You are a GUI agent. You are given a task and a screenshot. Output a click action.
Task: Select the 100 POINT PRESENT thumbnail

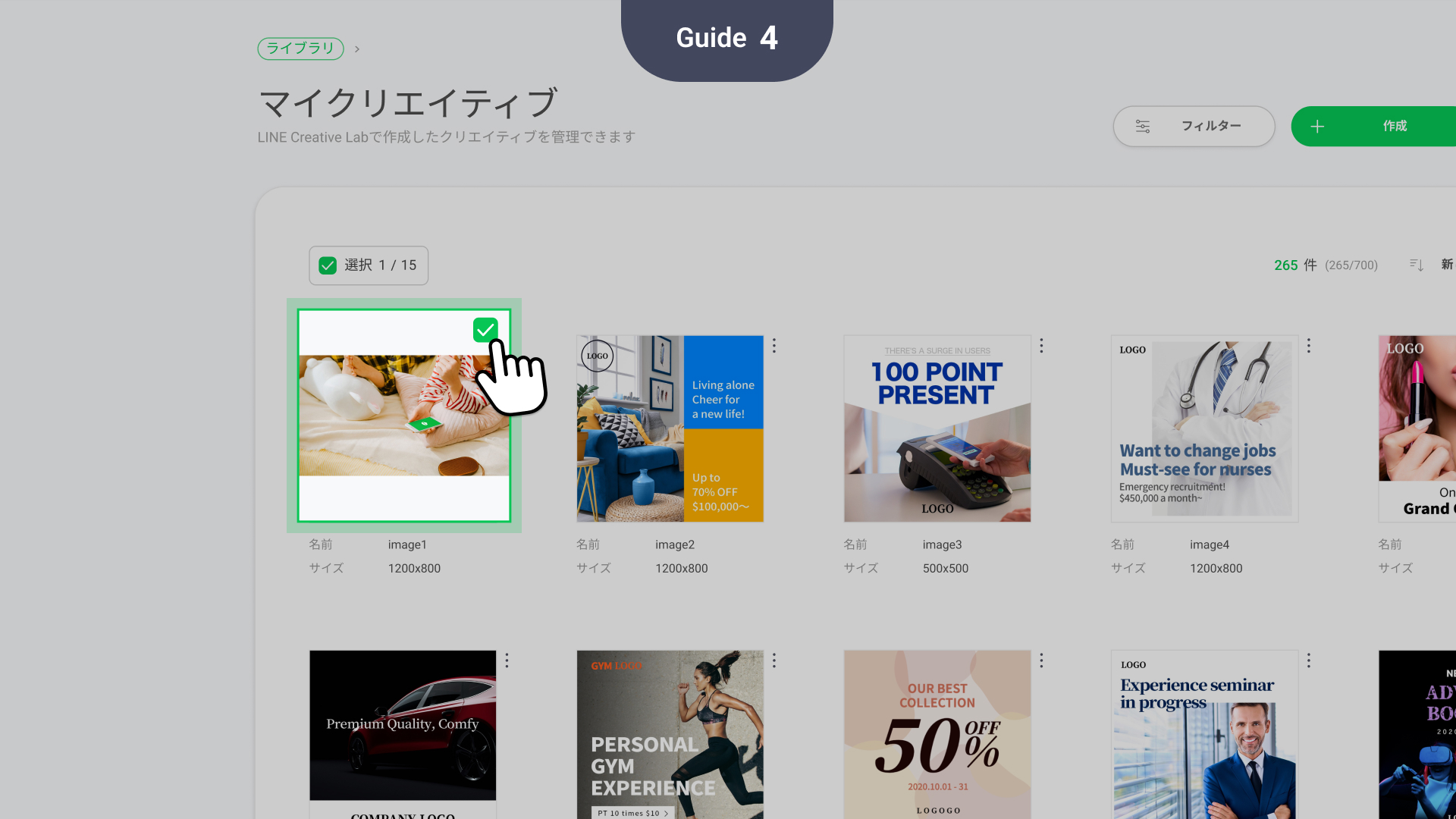click(937, 428)
